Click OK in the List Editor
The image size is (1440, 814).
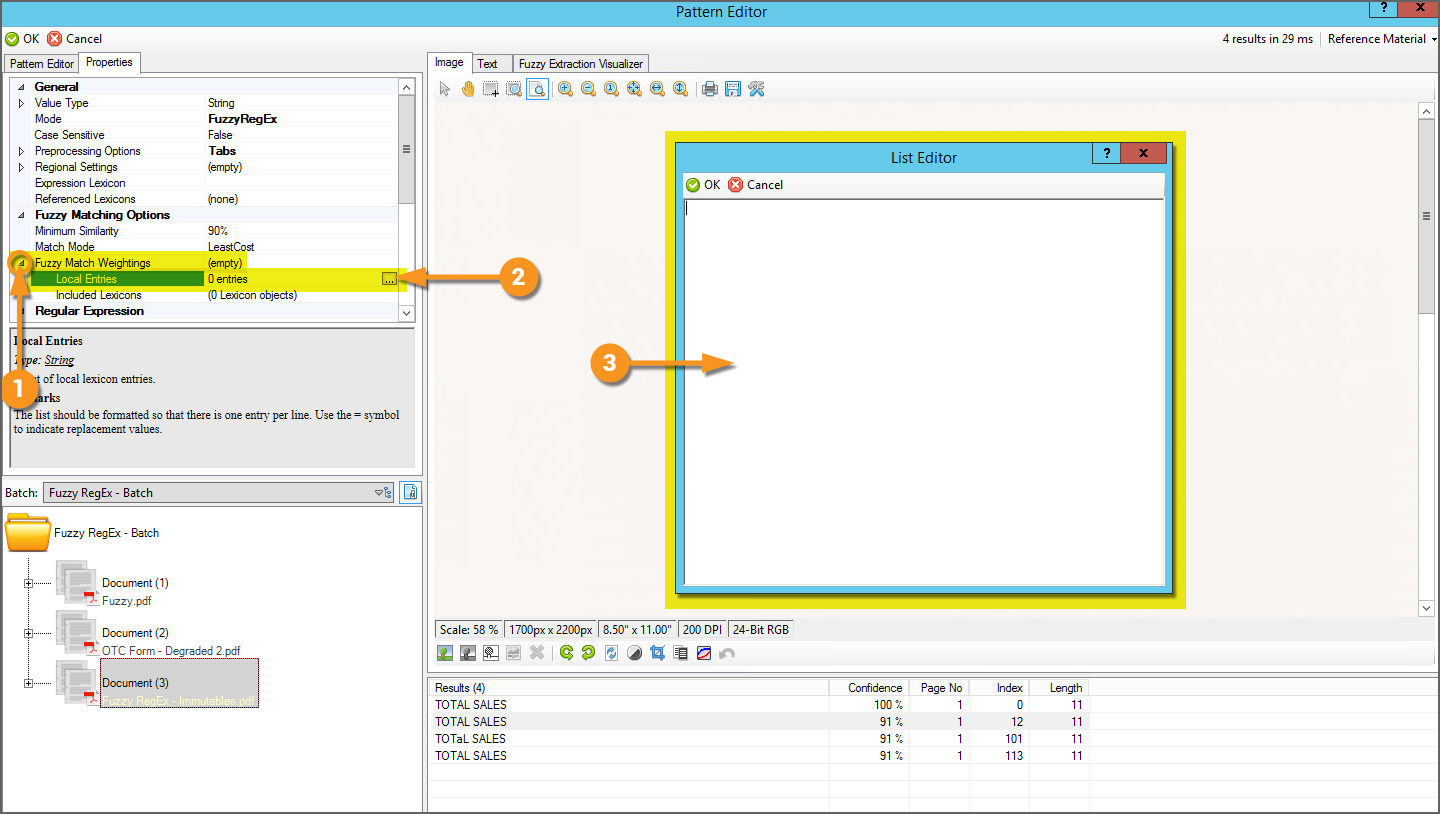click(x=703, y=185)
